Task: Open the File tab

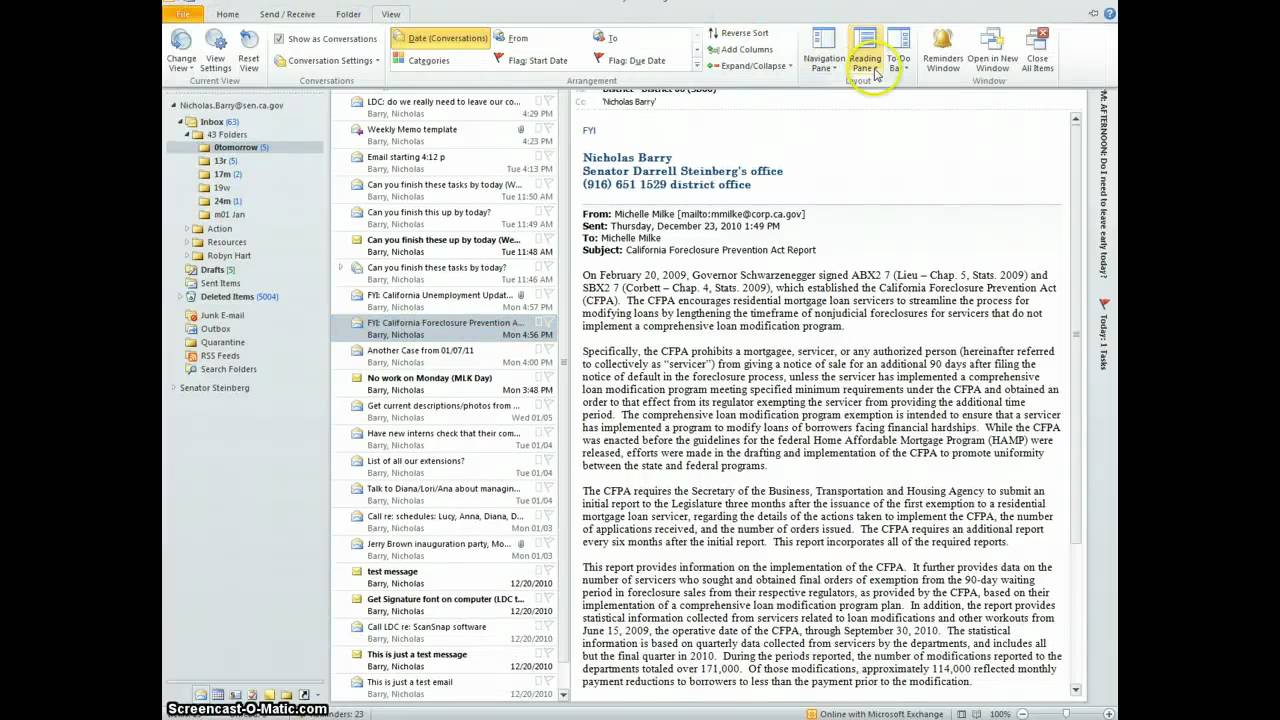Action: coord(184,14)
